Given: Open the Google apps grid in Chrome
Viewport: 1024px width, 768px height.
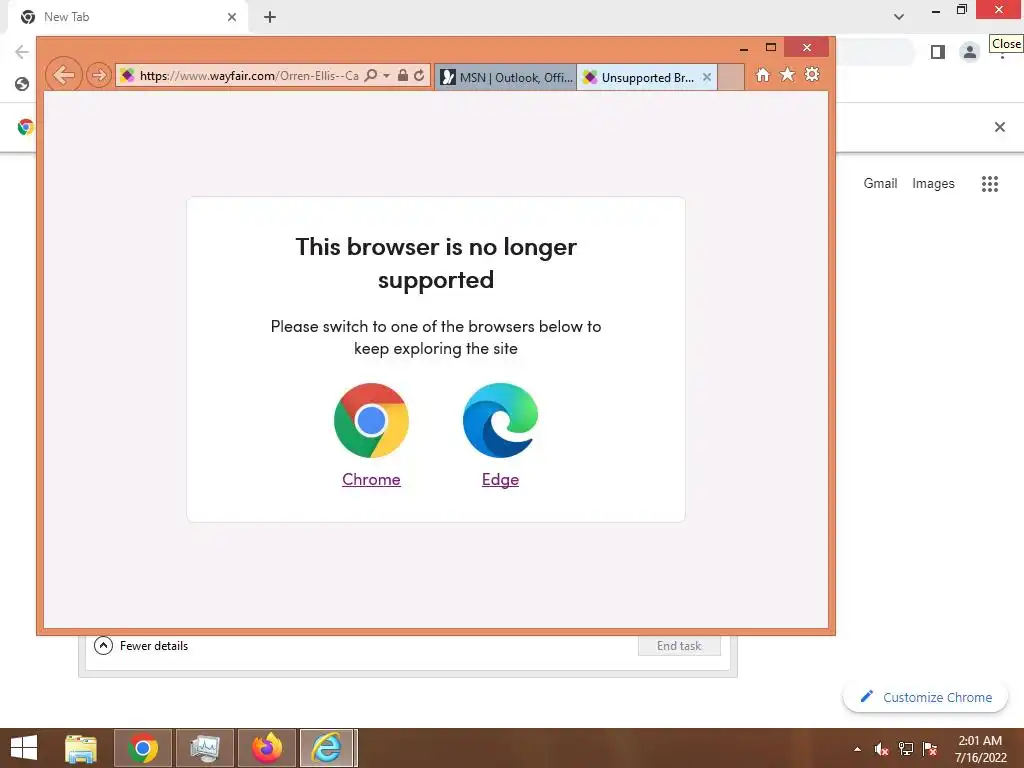Looking at the screenshot, I should (990, 184).
